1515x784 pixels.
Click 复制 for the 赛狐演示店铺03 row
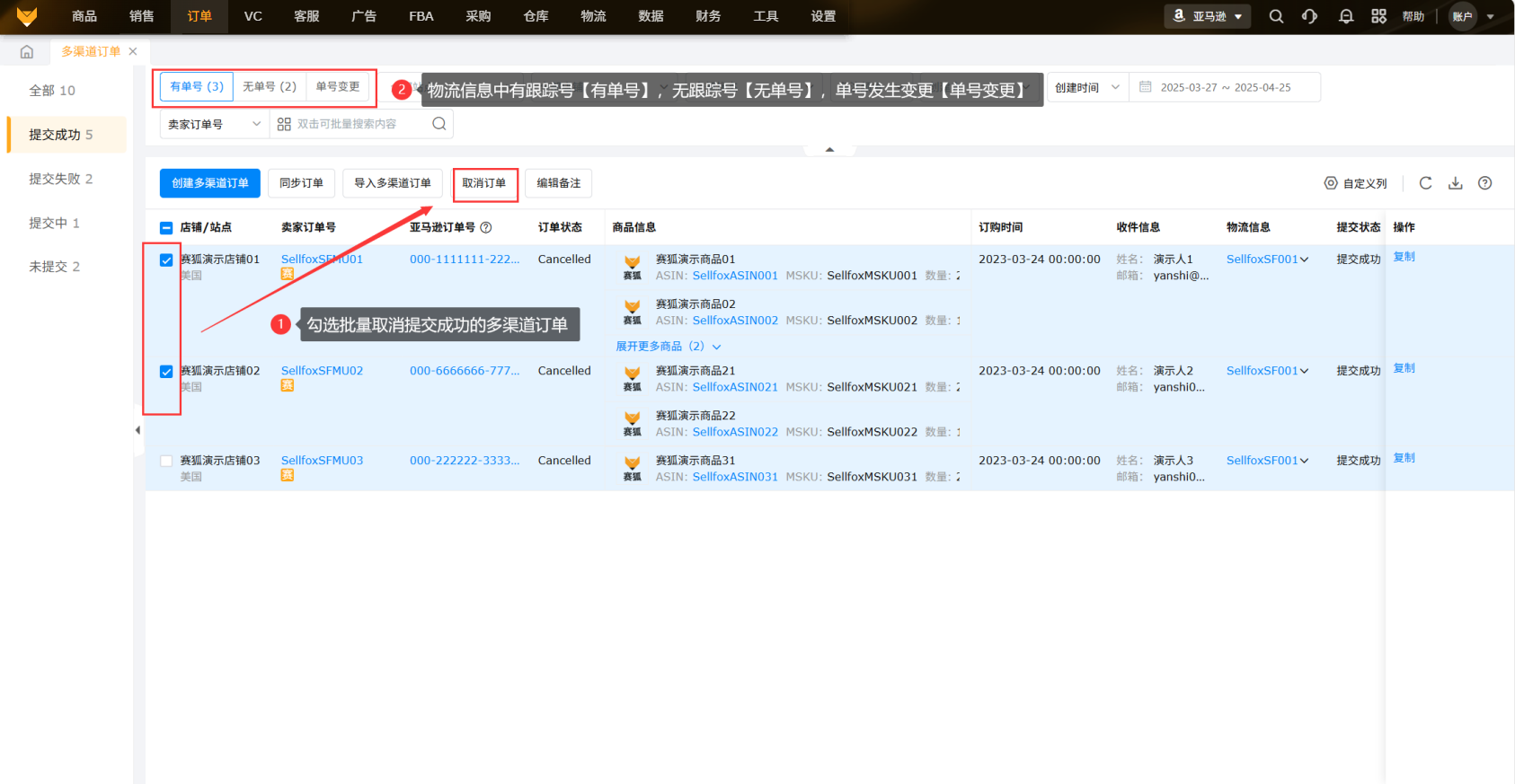pyautogui.click(x=1404, y=458)
